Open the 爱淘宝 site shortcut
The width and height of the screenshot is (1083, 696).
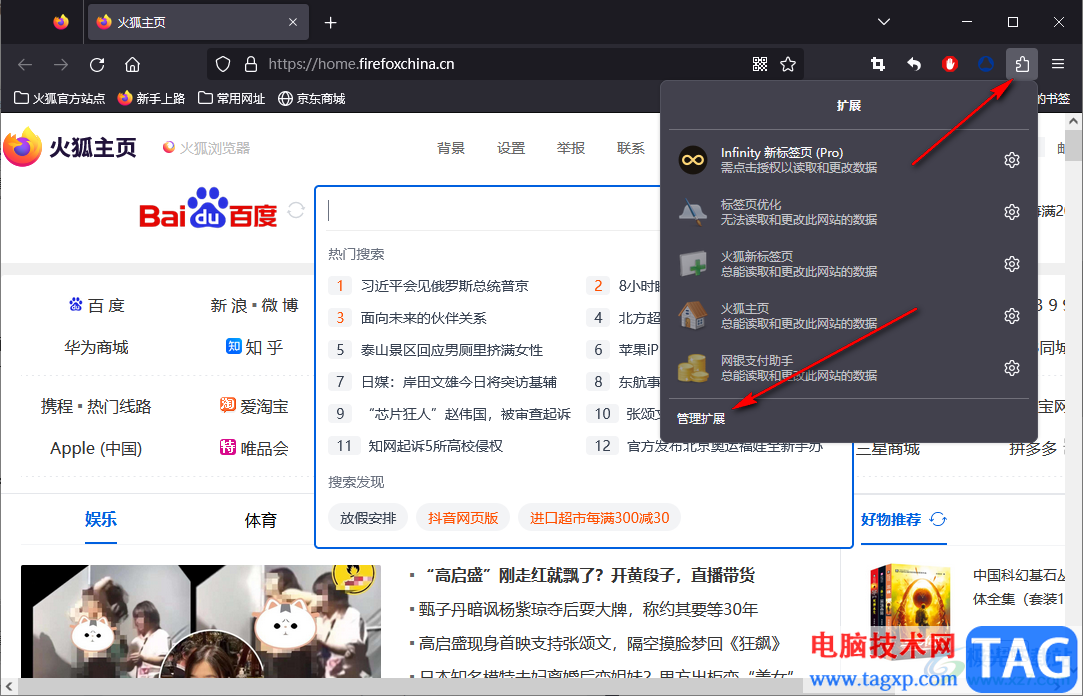254,407
